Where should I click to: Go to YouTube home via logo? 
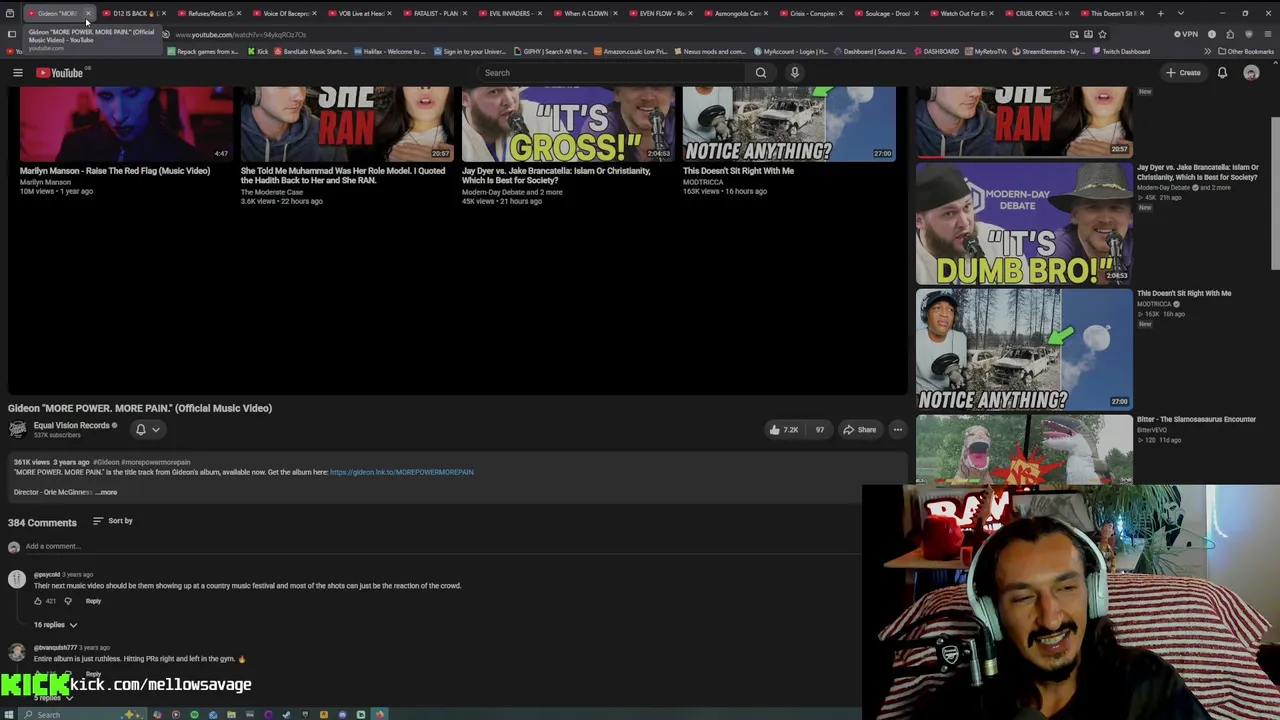[60, 73]
